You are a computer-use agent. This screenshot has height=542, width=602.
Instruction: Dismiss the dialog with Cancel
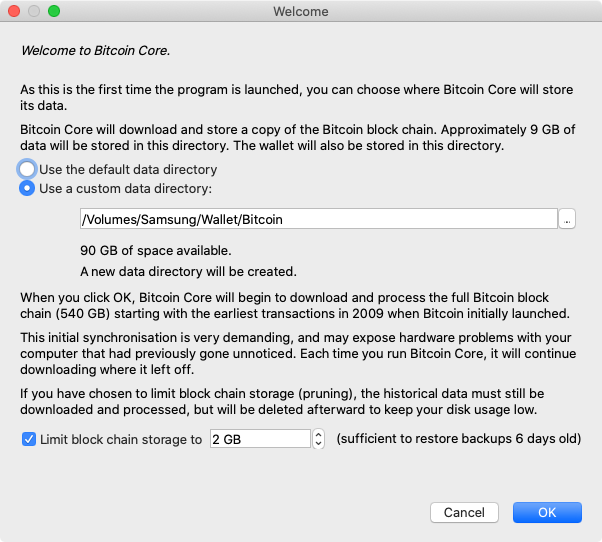pos(464,512)
